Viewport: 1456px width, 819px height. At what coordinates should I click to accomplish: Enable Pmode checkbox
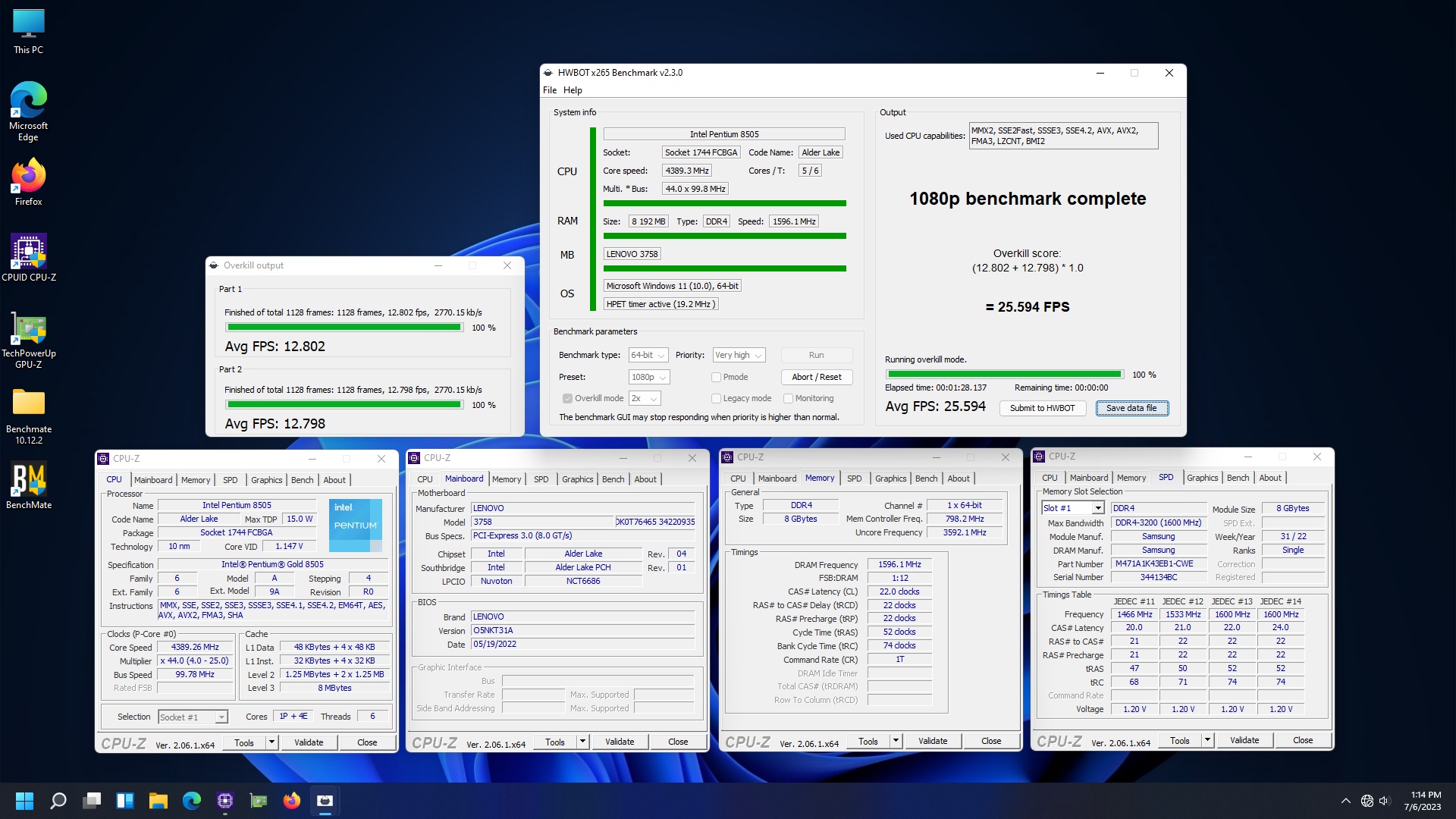pyautogui.click(x=716, y=377)
